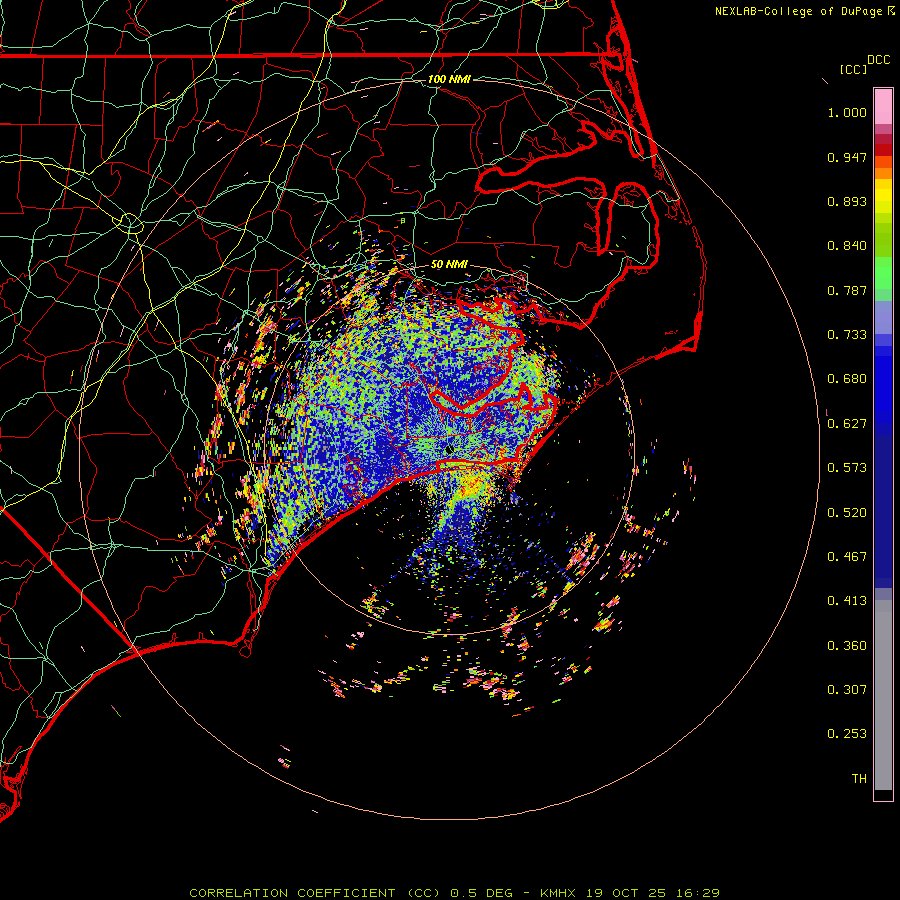Click the 0.787 legend value
Viewport: 900px width, 900px height.
[847, 290]
